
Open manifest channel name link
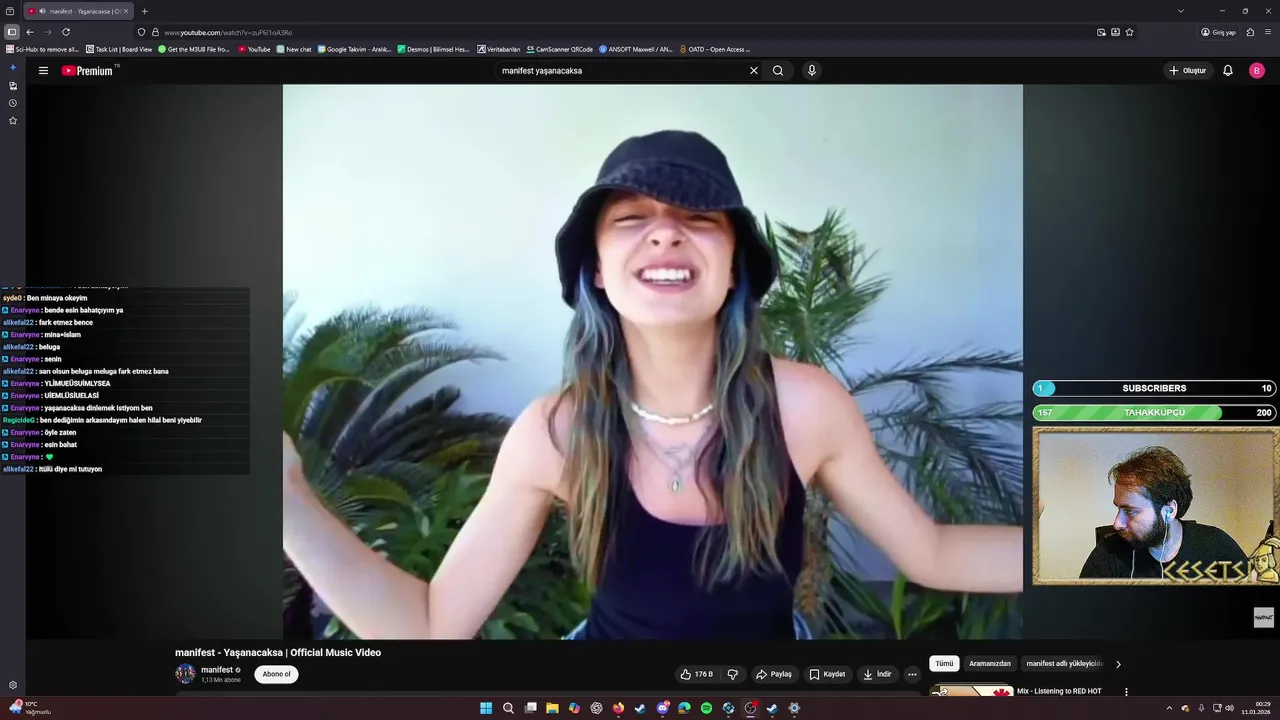click(217, 670)
